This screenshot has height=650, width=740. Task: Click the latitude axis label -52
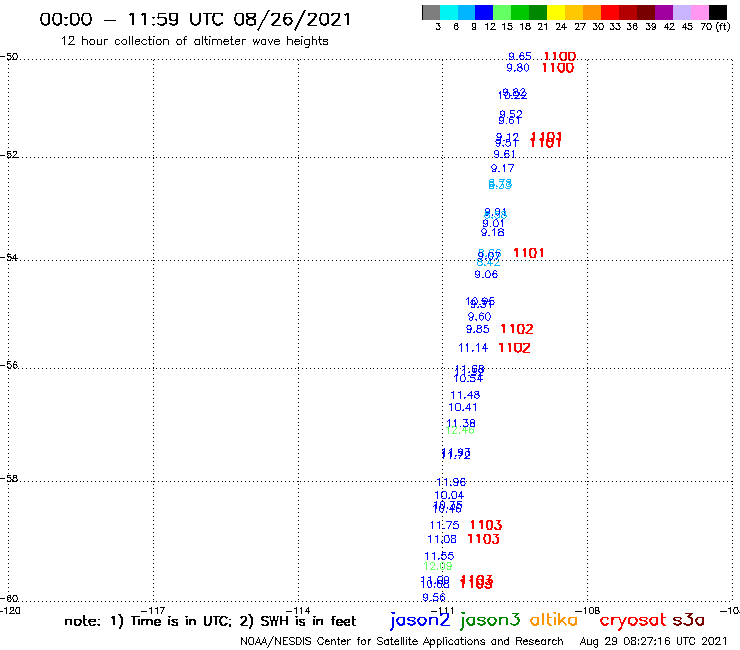[9, 155]
